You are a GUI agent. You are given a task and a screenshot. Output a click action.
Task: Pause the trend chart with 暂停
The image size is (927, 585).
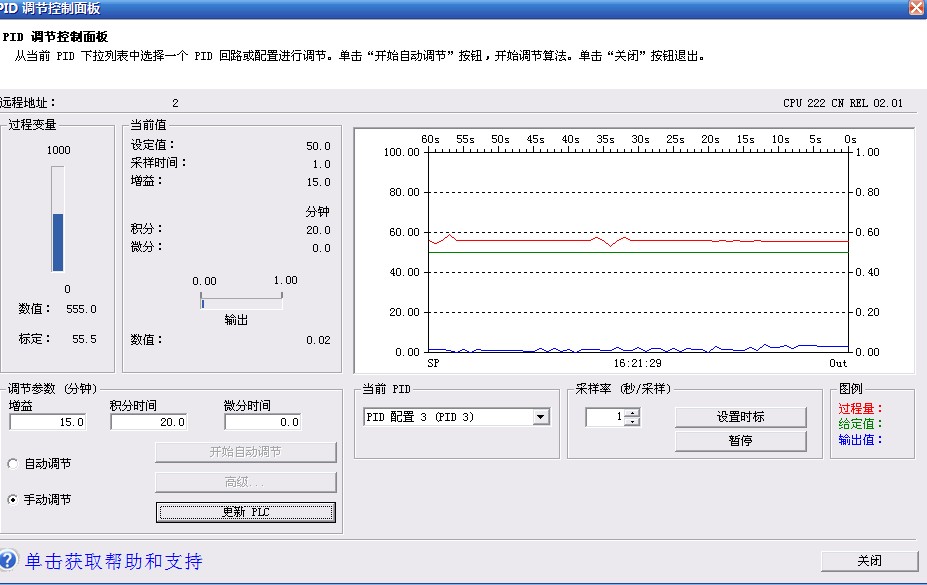click(x=740, y=440)
